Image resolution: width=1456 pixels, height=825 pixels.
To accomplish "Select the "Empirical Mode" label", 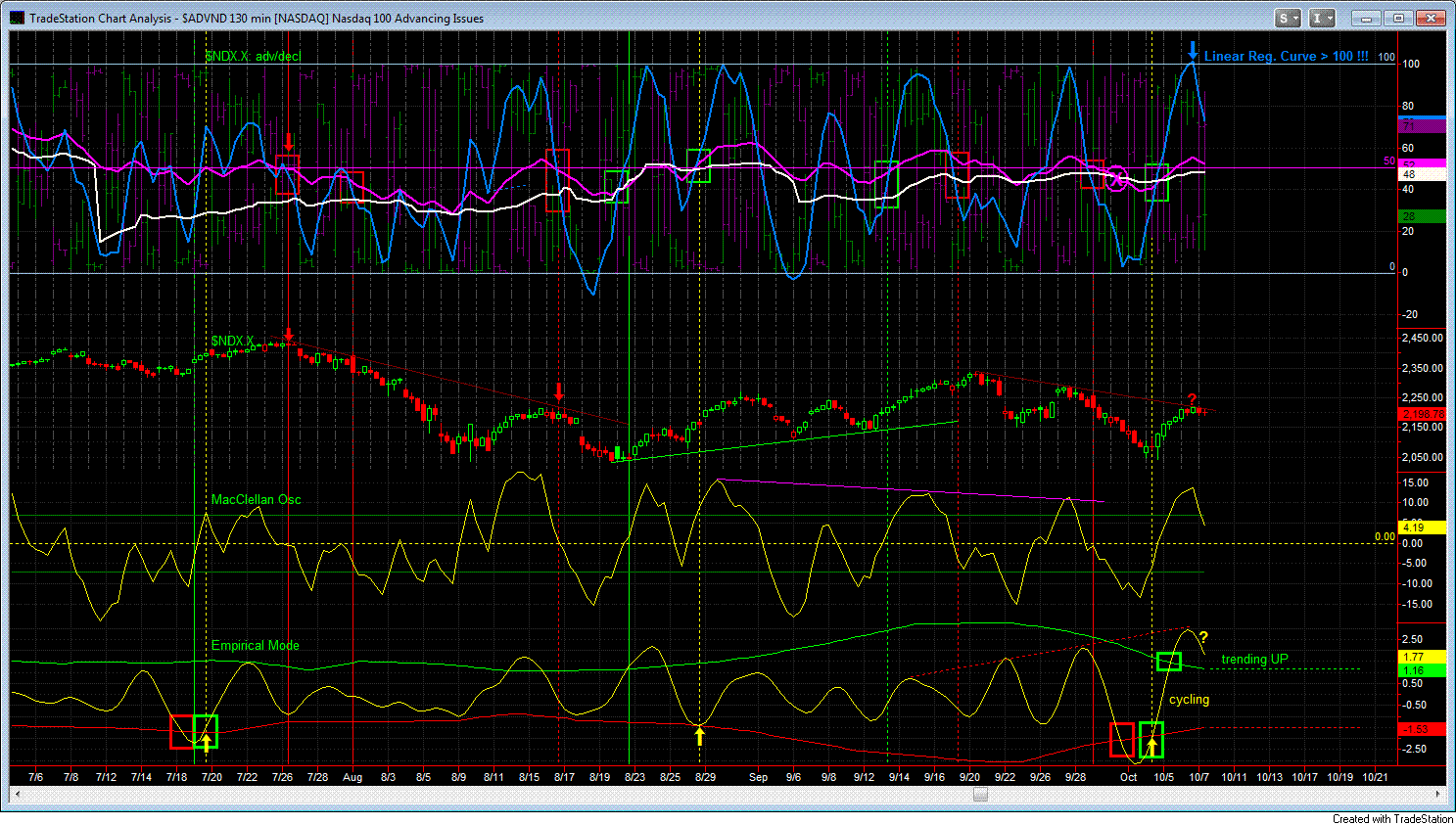I will click(x=256, y=646).
